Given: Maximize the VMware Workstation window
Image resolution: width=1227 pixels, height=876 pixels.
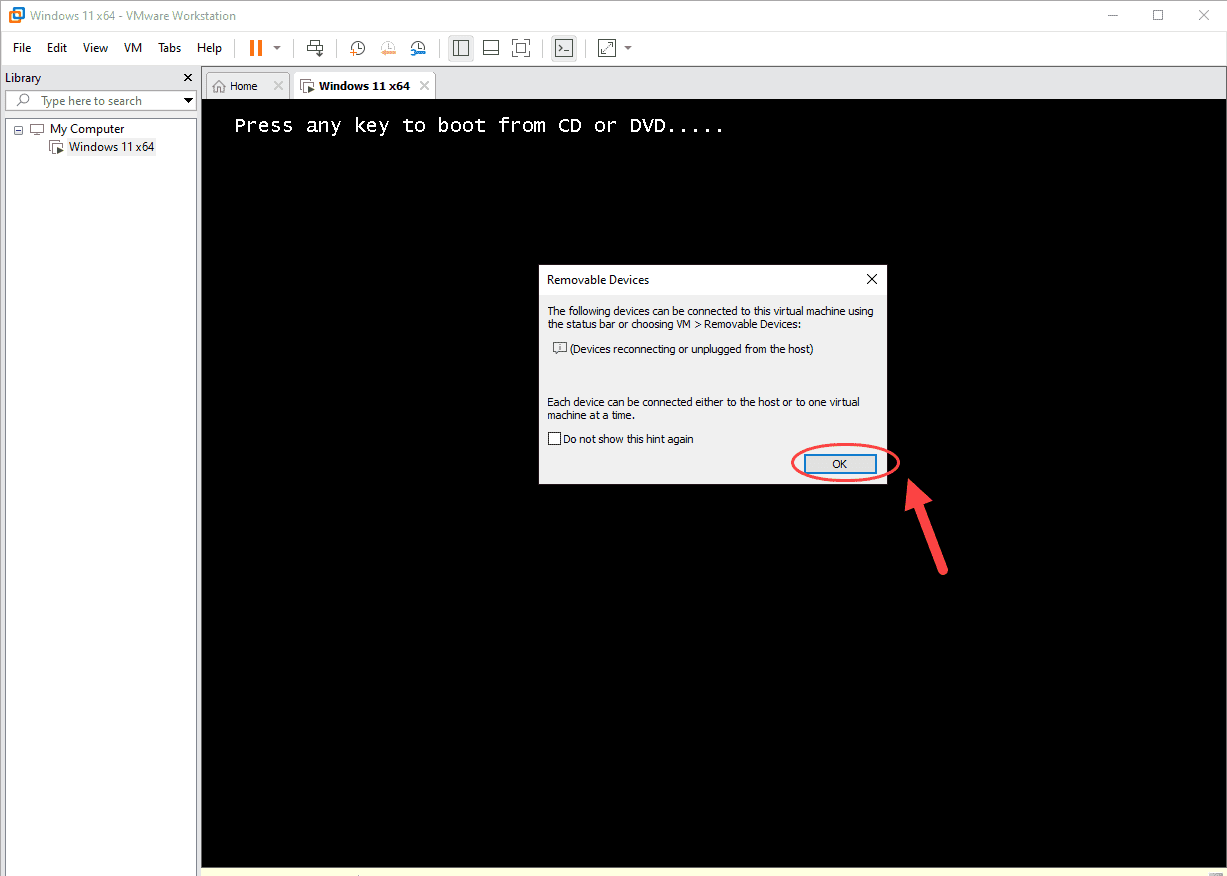Looking at the screenshot, I should 1158,15.
